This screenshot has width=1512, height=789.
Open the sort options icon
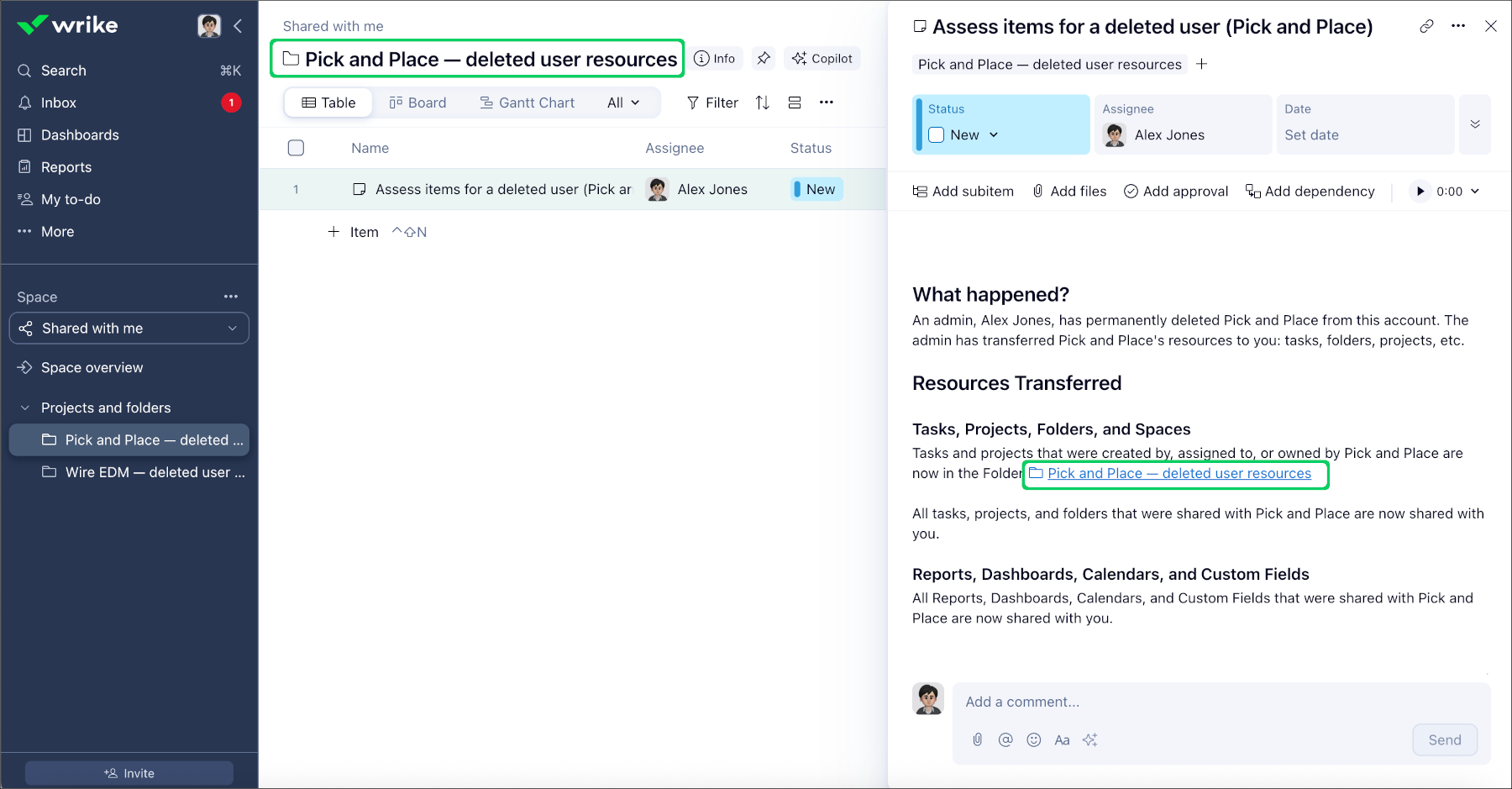[x=762, y=103]
